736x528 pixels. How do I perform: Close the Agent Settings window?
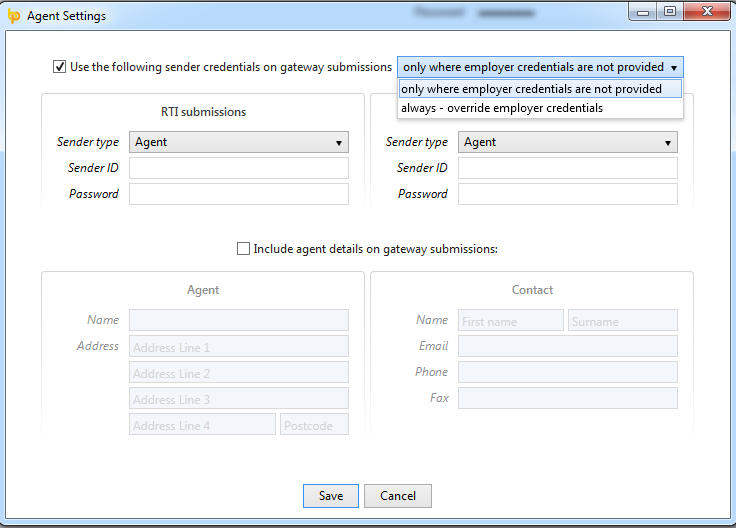coord(707,11)
